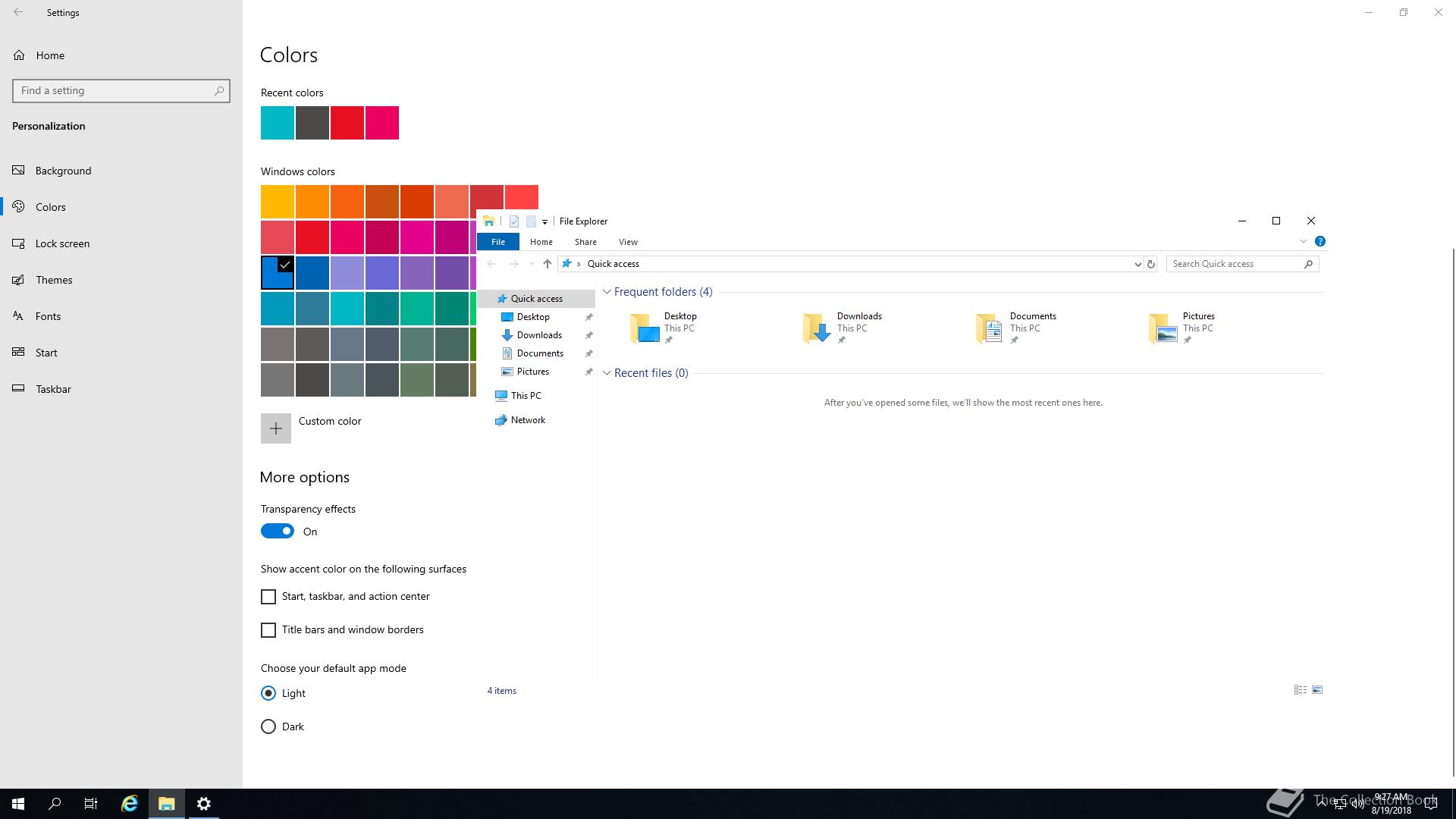Image resolution: width=1456 pixels, height=819 pixels.
Task: Open the Downloads folder in Frequent folders
Action: 842,328
